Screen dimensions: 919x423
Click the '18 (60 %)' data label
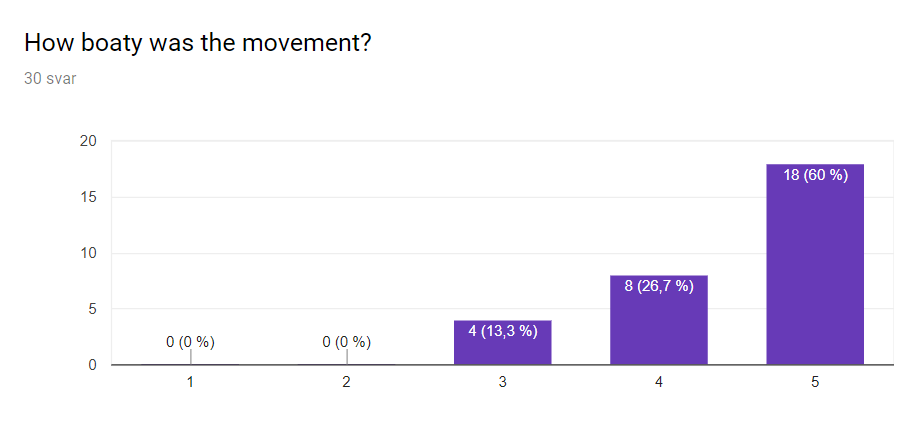pyautogui.click(x=815, y=175)
